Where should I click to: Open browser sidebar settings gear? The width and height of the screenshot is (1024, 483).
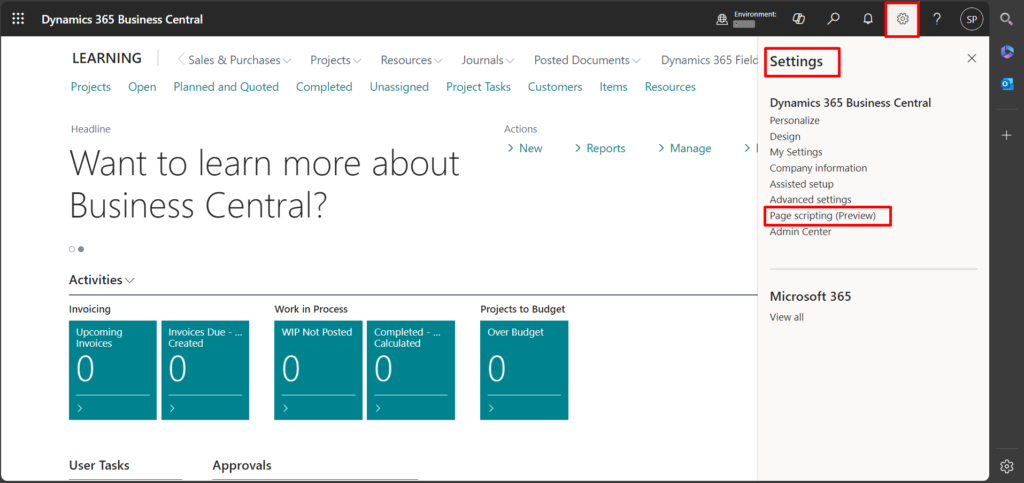1006,465
